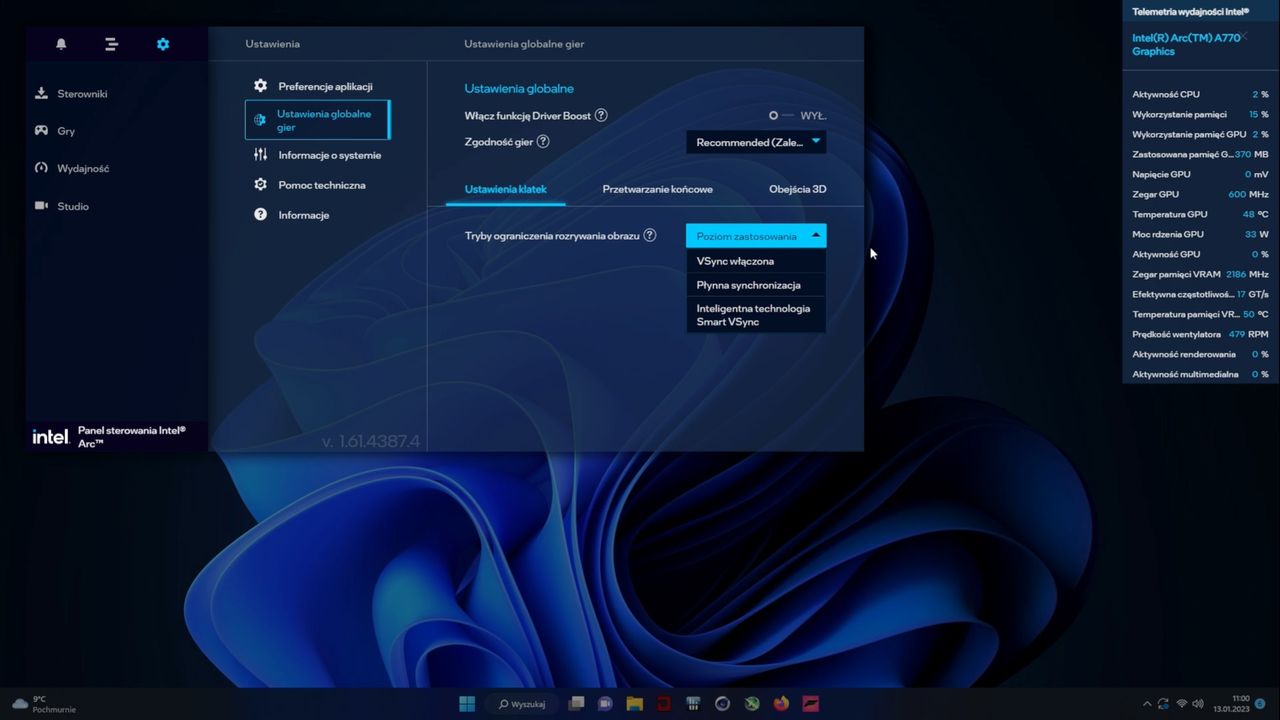Select the top settings gear icon

[x=163, y=44]
